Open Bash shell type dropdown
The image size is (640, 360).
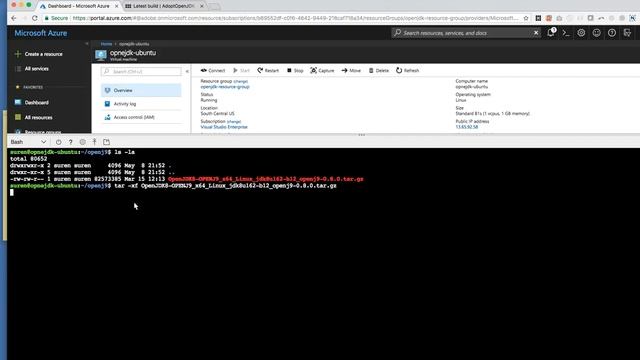(29, 142)
